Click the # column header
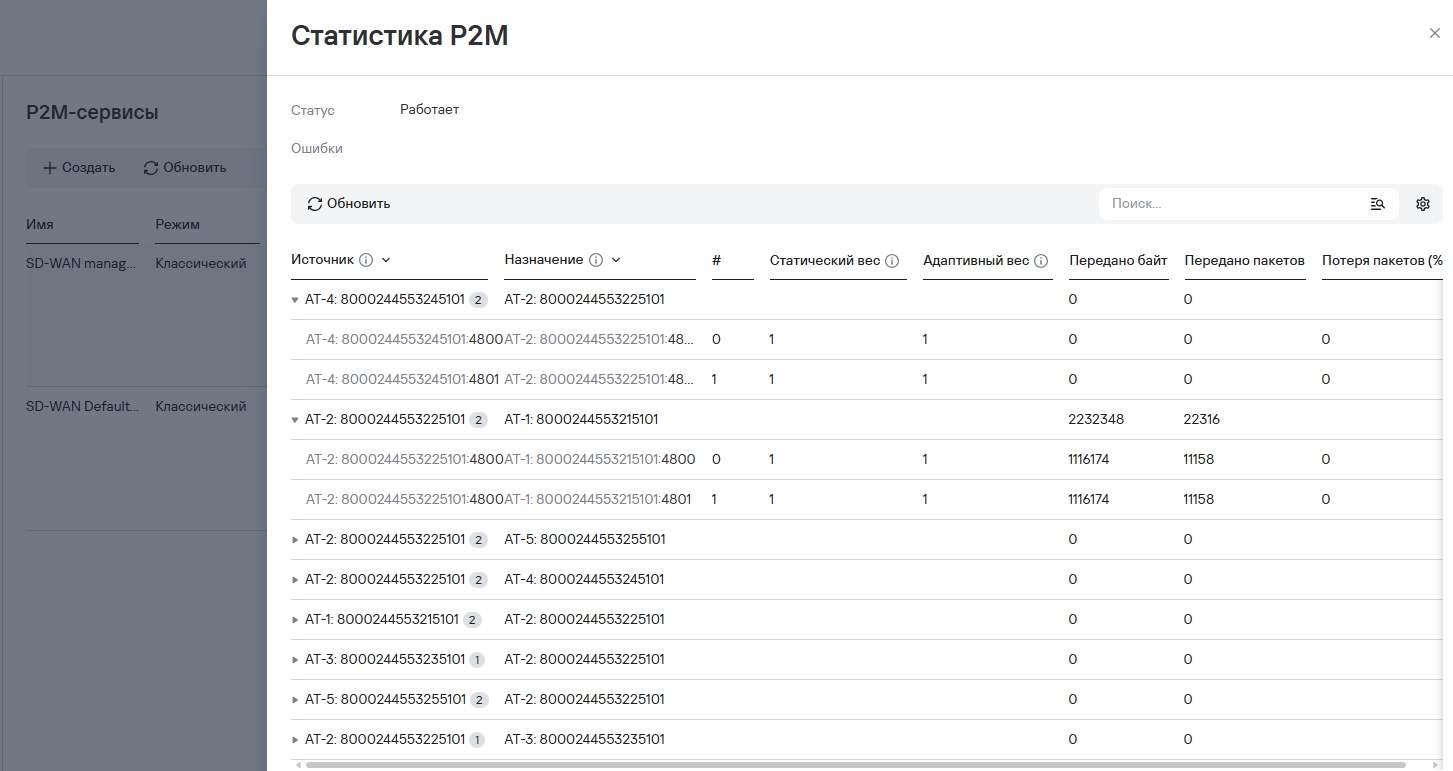Viewport: 1453px width, 771px height. click(x=717, y=260)
